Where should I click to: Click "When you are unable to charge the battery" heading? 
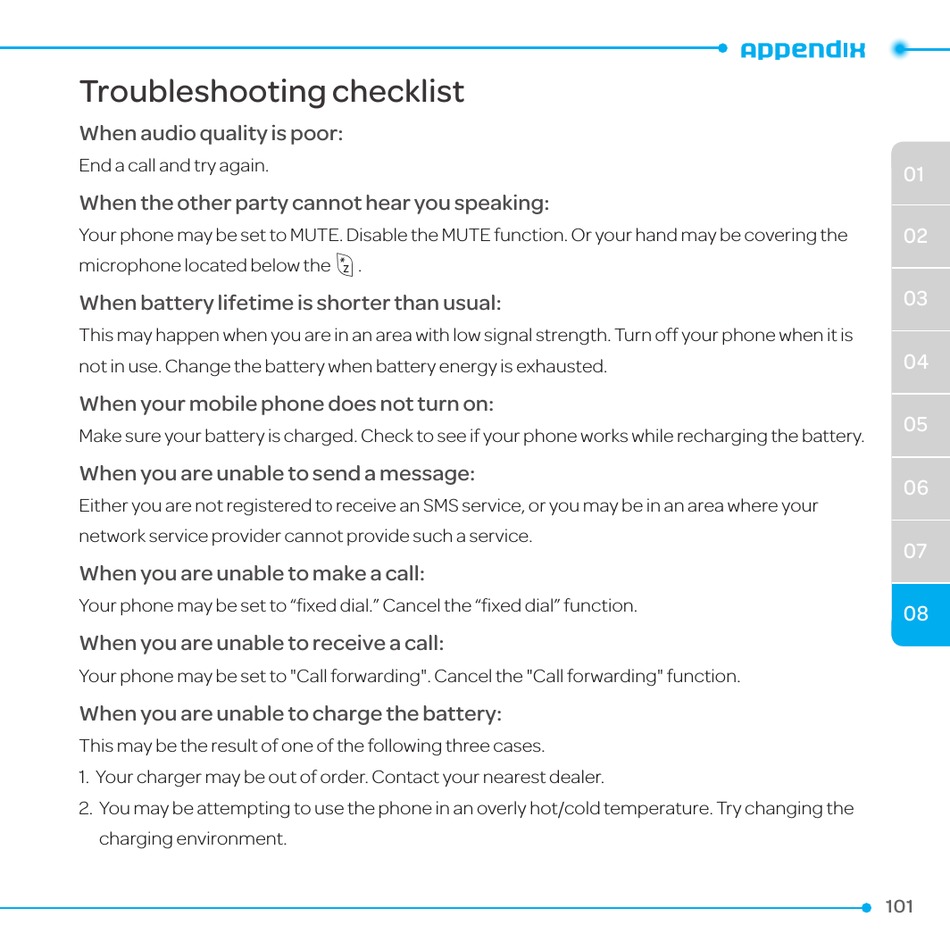290,714
